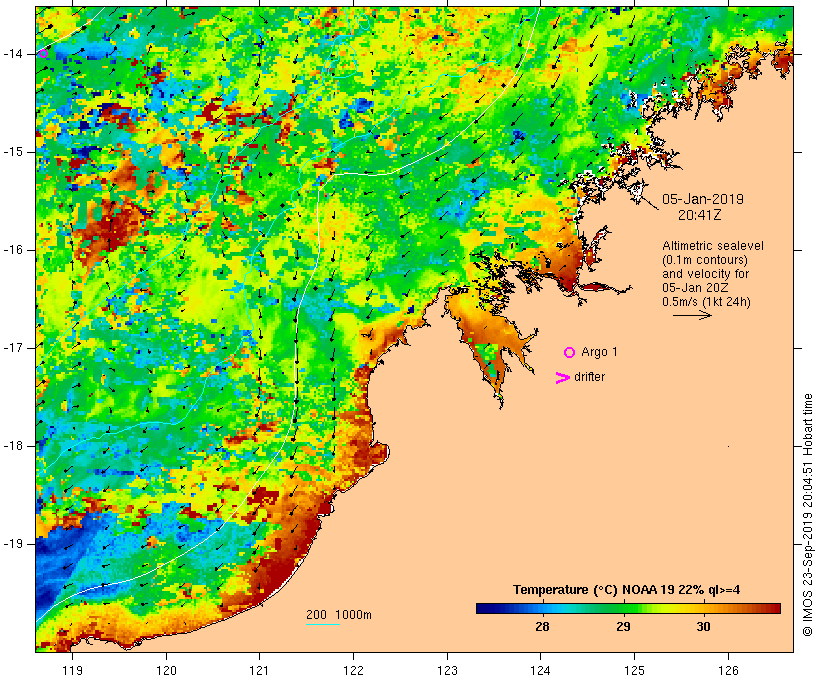Click the Argo float marker near -14 latitude

coord(43,53)
